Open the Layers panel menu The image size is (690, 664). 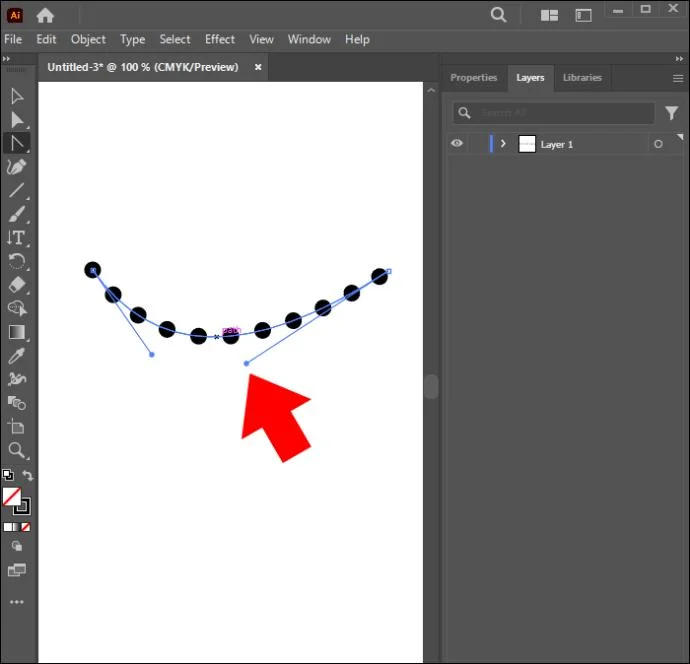[678, 78]
